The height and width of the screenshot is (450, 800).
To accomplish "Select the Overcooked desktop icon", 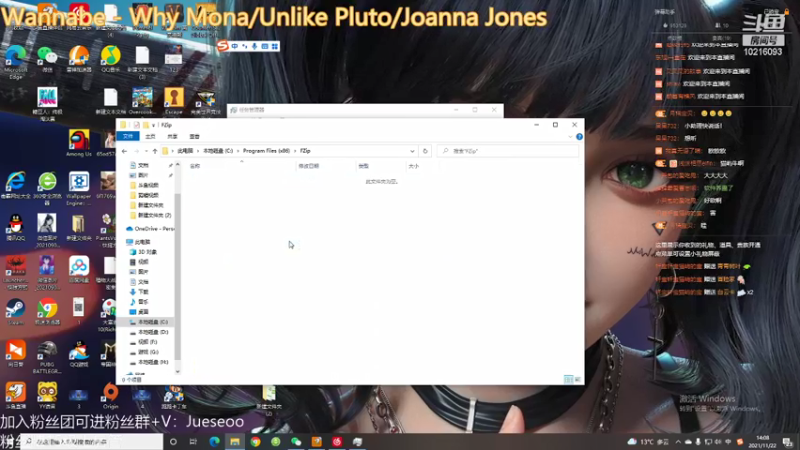I will pos(142,101).
